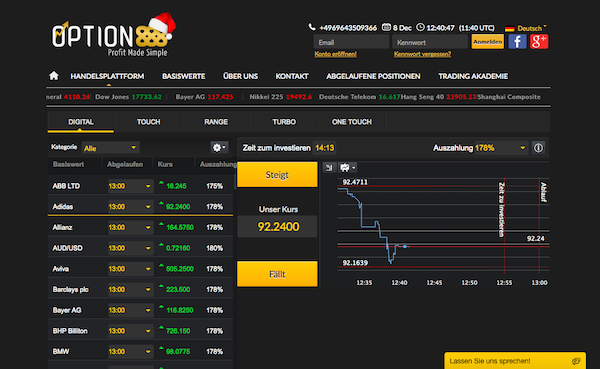The height and width of the screenshot is (369, 600).
Task: Open the Deutsch language dropdown
Action: pyautogui.click(x=532, y=28)
